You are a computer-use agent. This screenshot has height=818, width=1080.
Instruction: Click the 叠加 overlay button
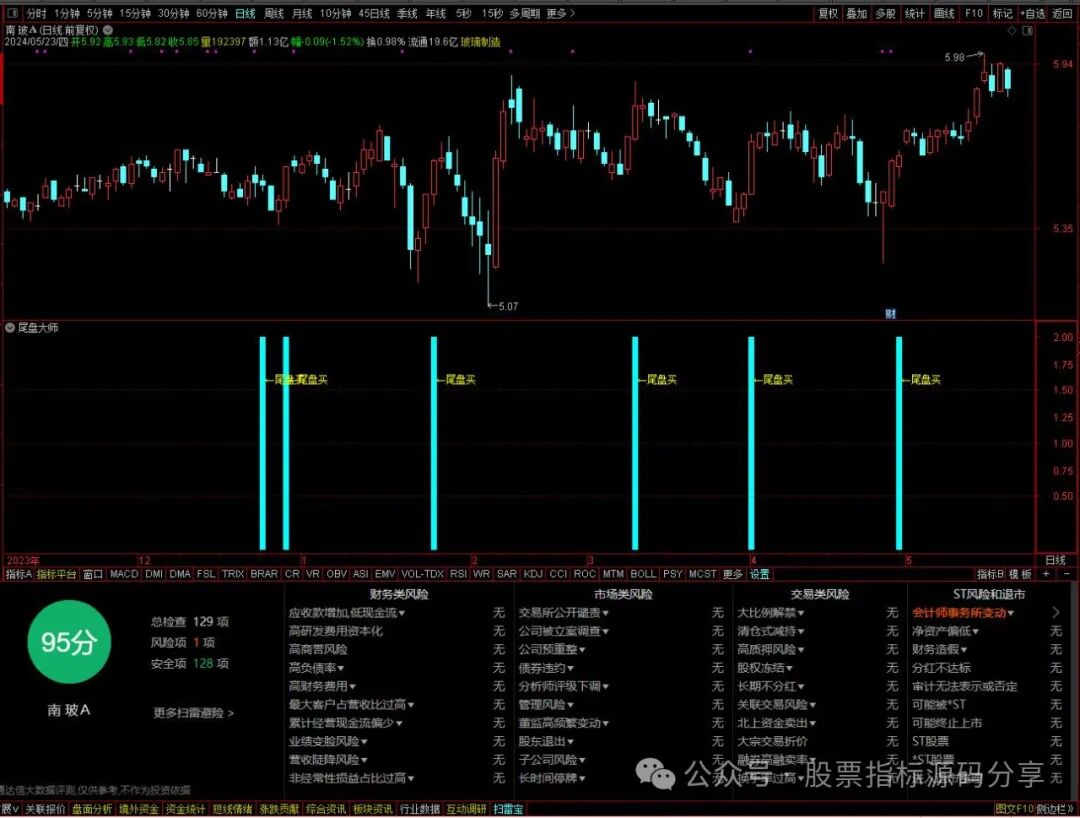click(x=857, y=13)
